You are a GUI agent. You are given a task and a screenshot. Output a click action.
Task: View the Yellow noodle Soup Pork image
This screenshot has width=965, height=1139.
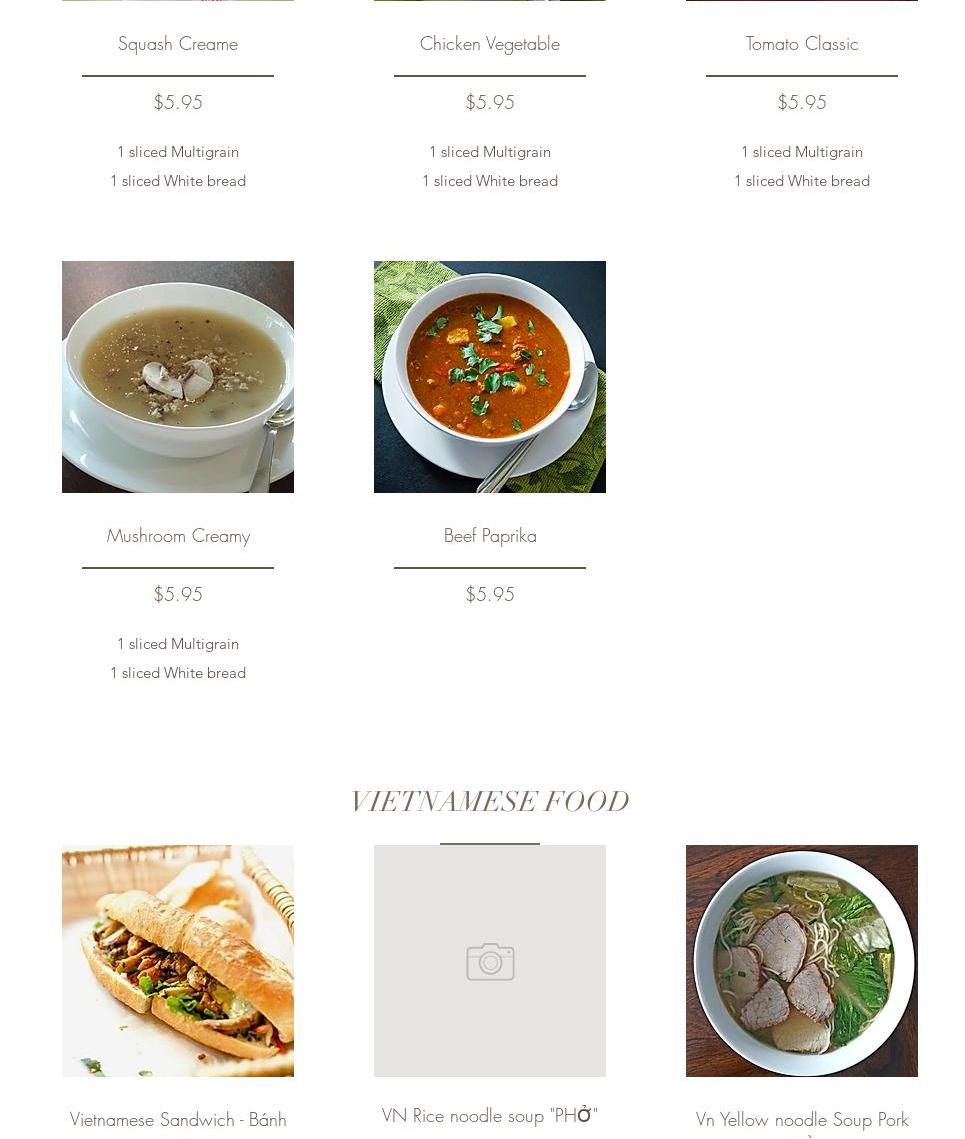click(x=802, y=960)
